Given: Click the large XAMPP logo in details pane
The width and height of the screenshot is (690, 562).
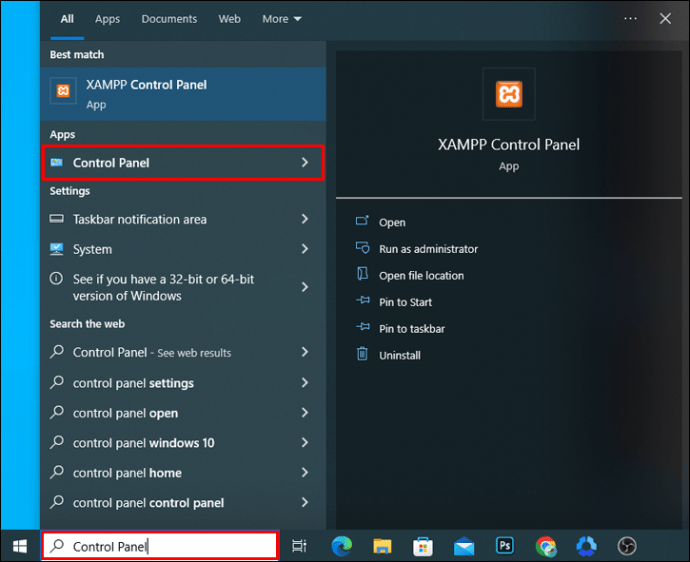Looking at the screenshot, I should click(x=509, y=94).
